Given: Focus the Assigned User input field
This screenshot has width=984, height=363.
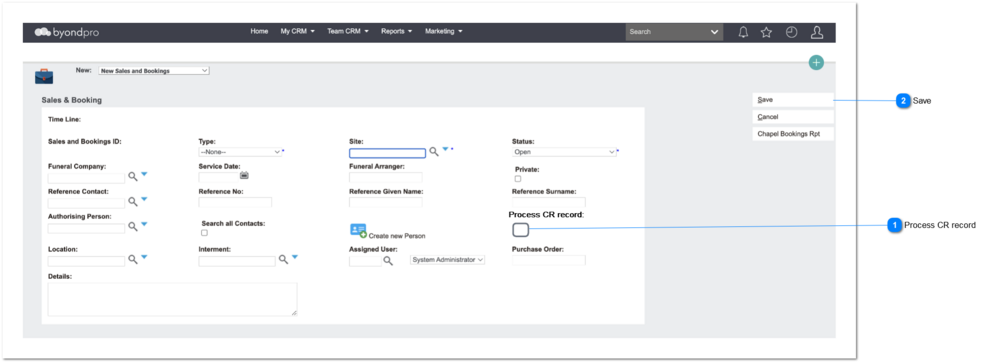Looking at the screenshot, I should point(365,261).
